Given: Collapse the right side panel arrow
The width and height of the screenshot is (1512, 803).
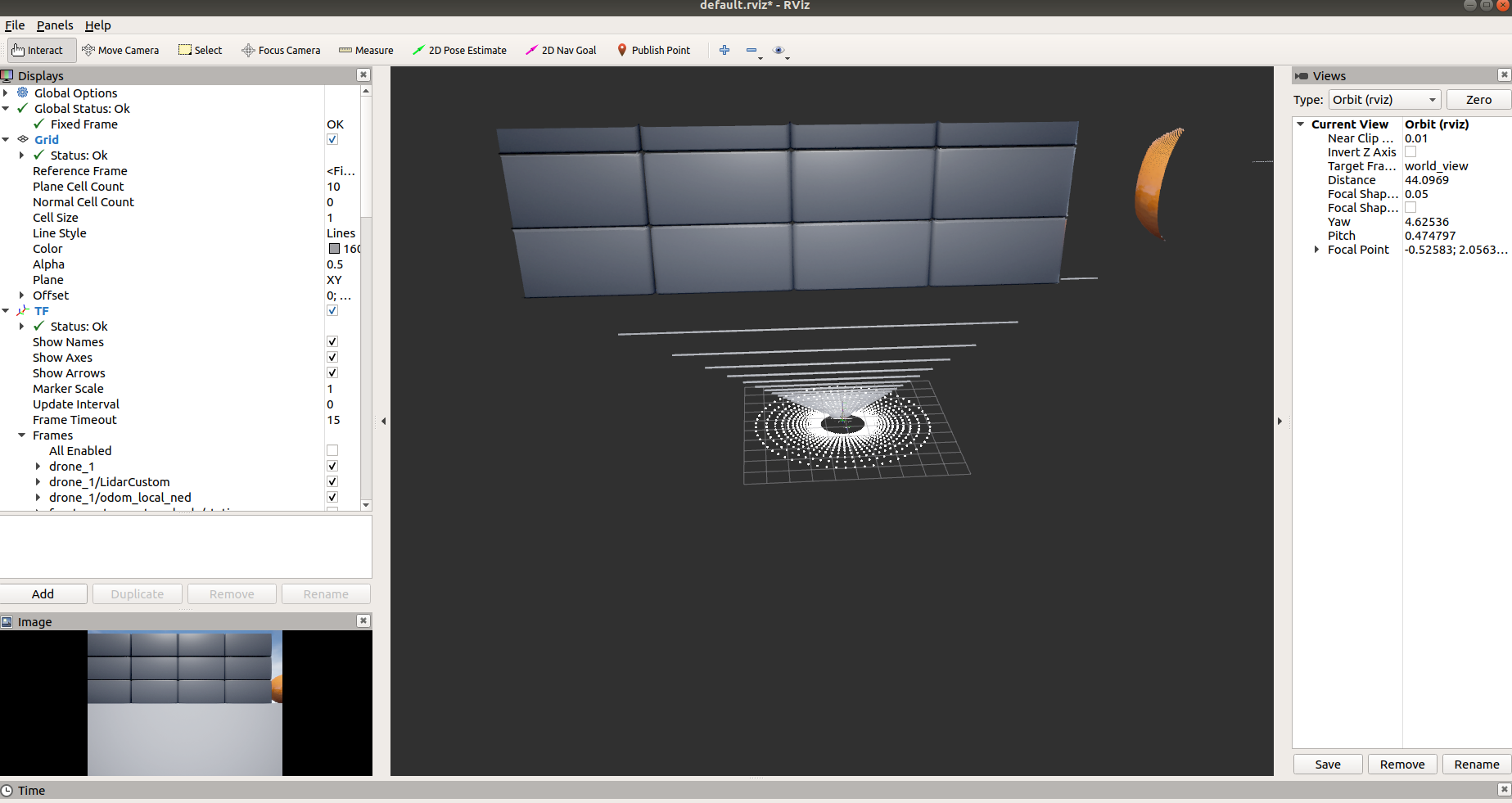Looking at the screenshot, I should pyautogui.click(x=1280, y=421).
